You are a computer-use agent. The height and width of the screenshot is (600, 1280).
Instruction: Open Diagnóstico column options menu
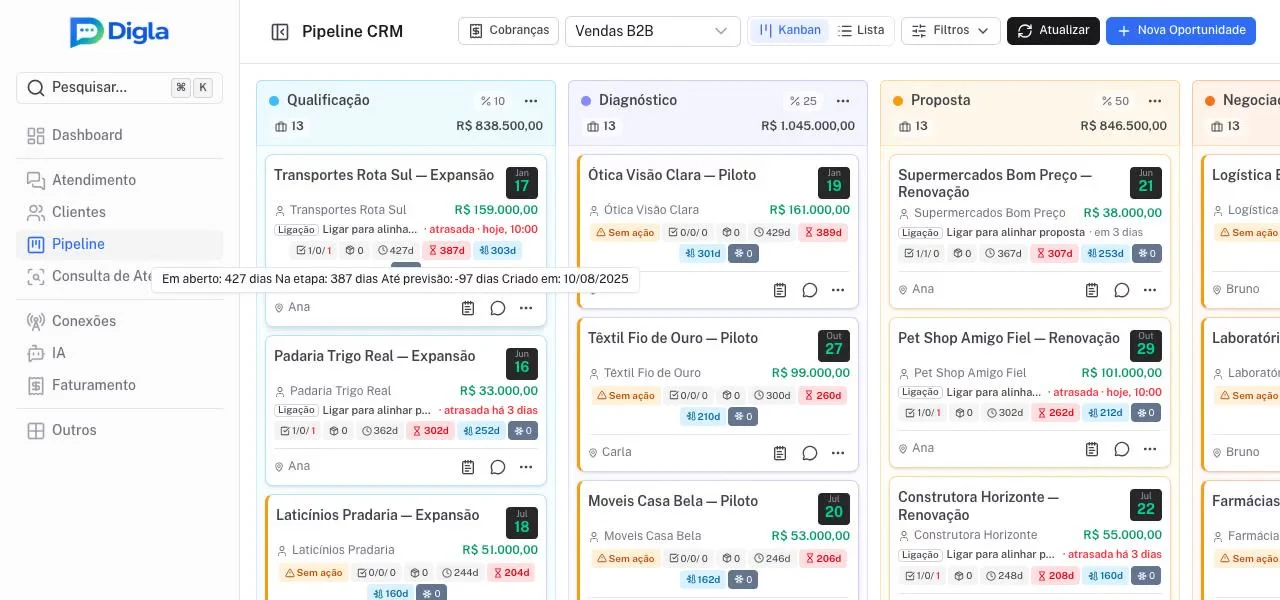(843, 101)
